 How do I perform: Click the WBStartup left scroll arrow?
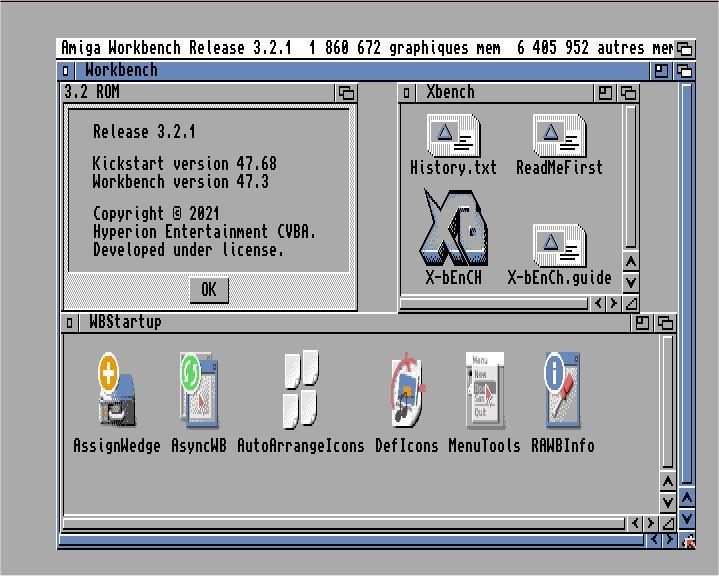pyautogui.click(x=635, y=523)
